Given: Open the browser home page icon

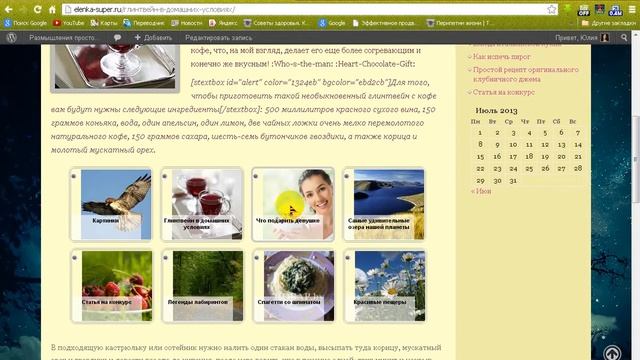Looking at the screenshot, I should pyautogui.click(x=52, y=9).
